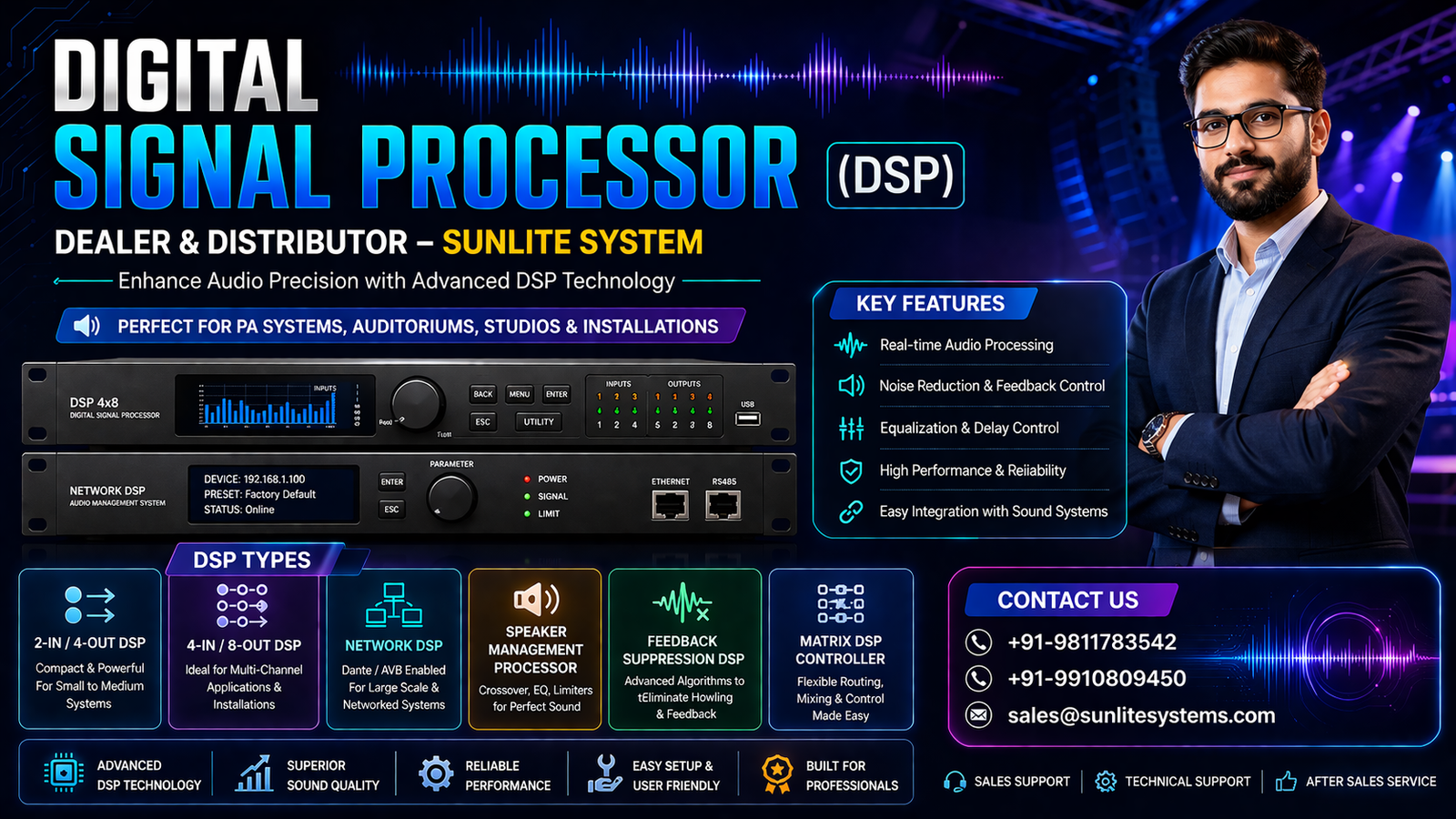Click the "STATUS: Online" display line
Screen dimensions: 1456x819
[x=239, y=510]
